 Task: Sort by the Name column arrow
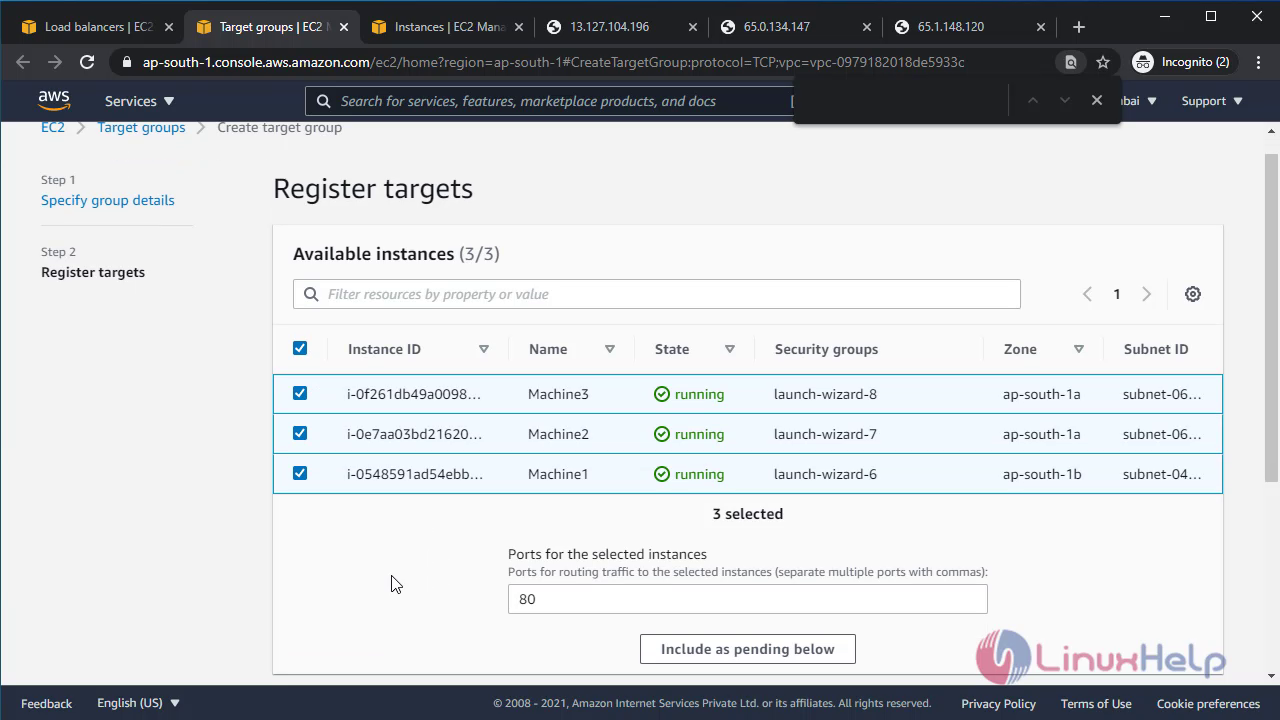pos(610,349)
